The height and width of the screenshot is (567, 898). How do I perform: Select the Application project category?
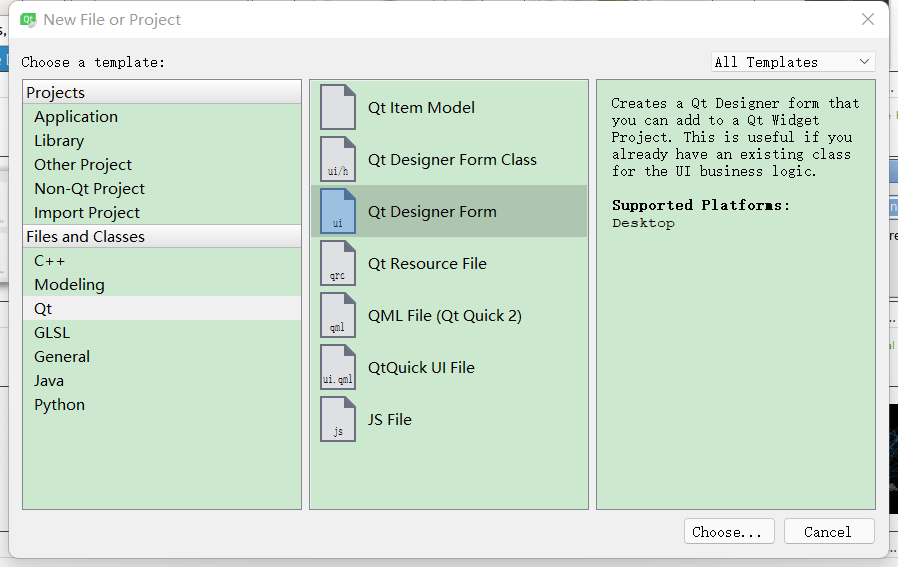[162, 116]
